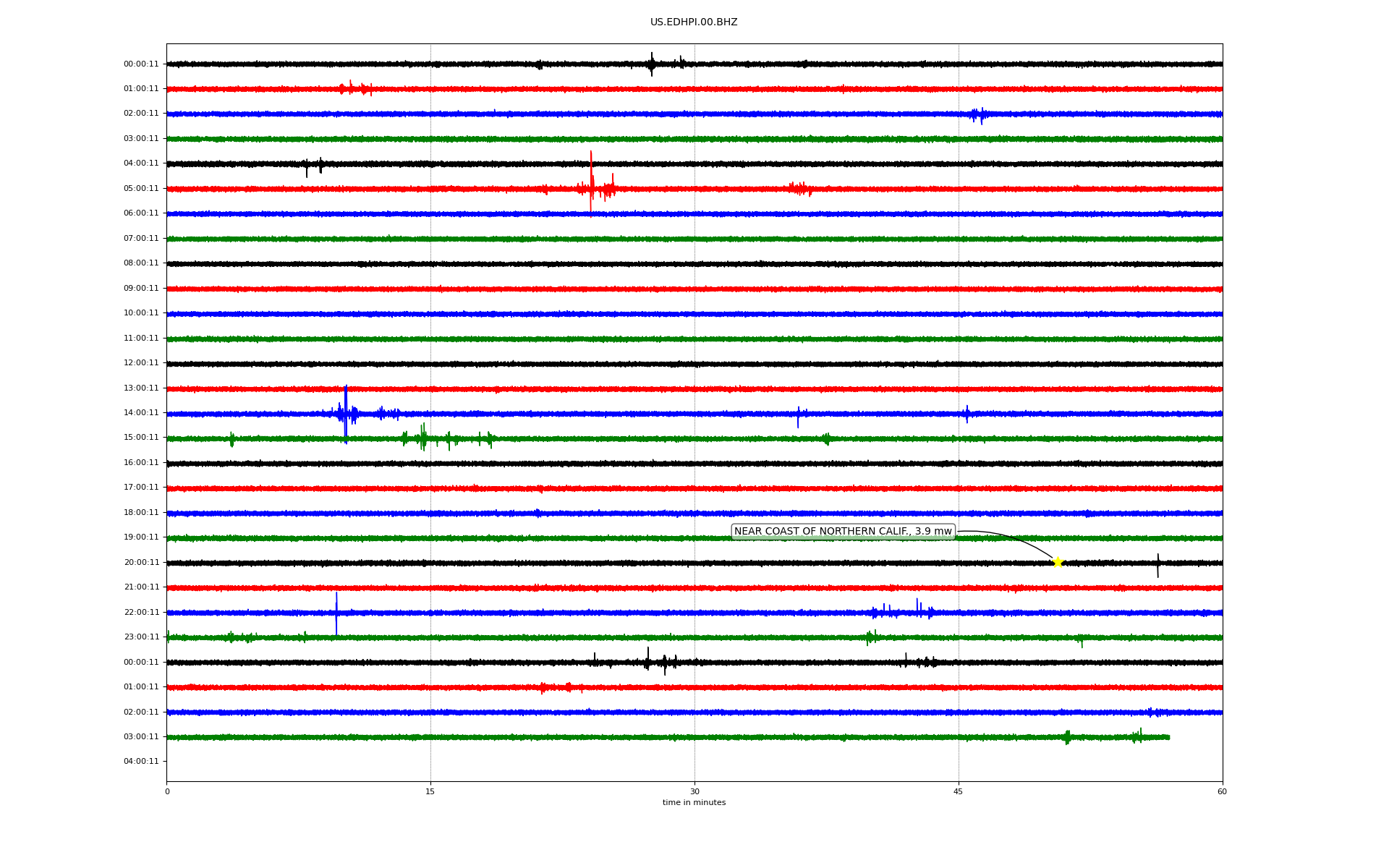This screenshot has height=868, width=1389.
Task: Click the 04:00:11 row label at bottom
Action: (x=141, y=762)
